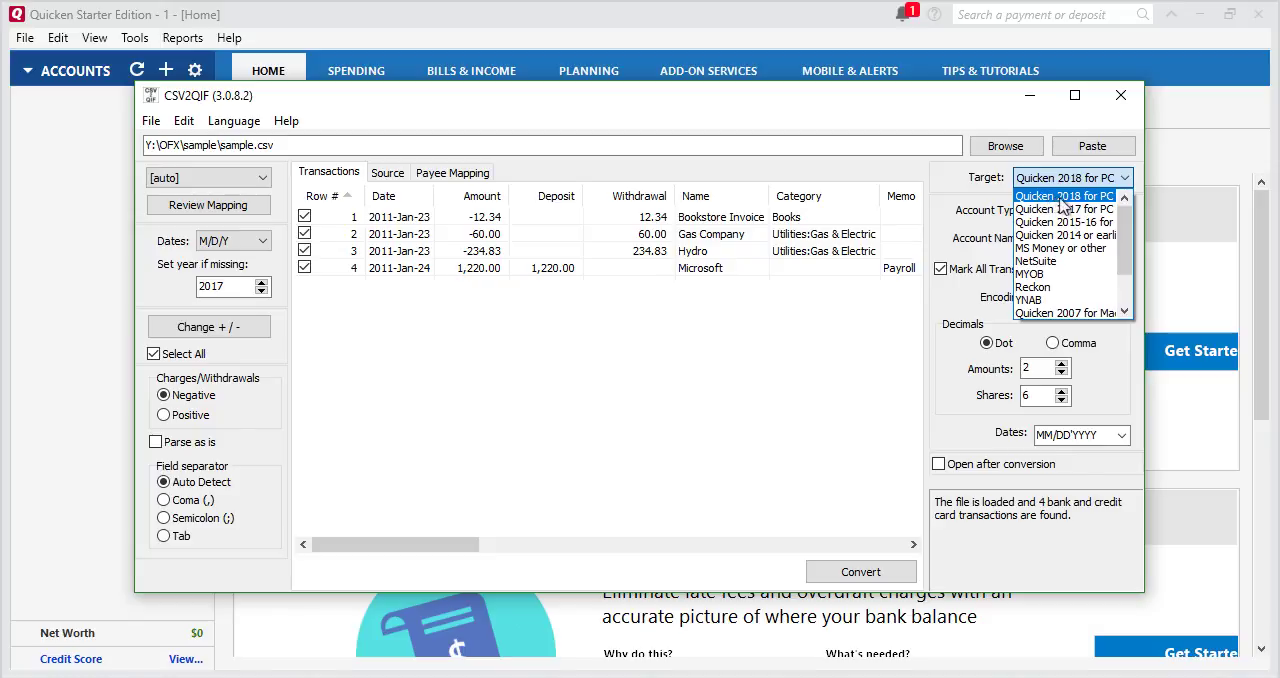Switch to Payee Mapping tab
This screenshot has height=678, width=1280.
coord(452,173)
